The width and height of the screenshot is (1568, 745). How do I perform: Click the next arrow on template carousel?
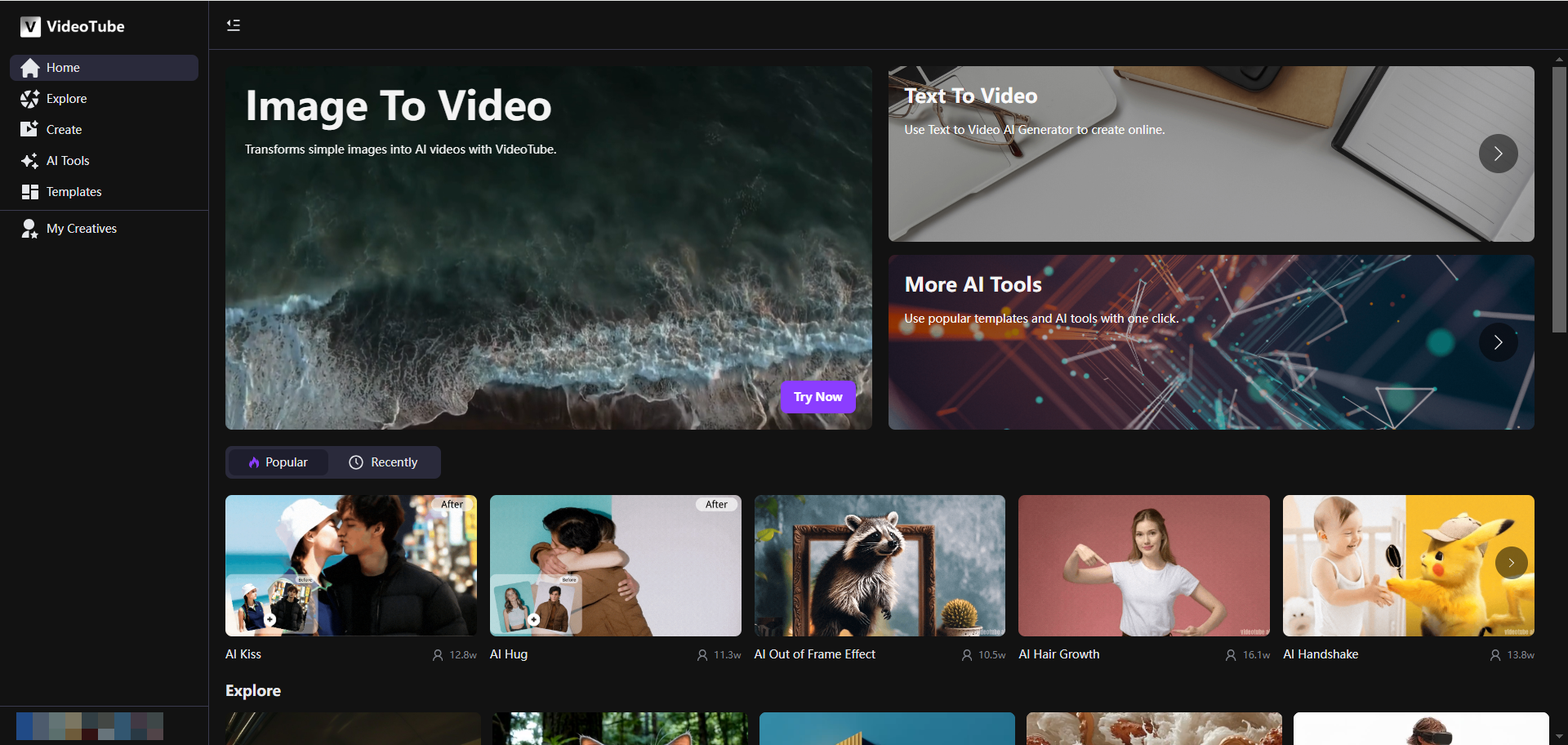click(x=1512, y=563)
